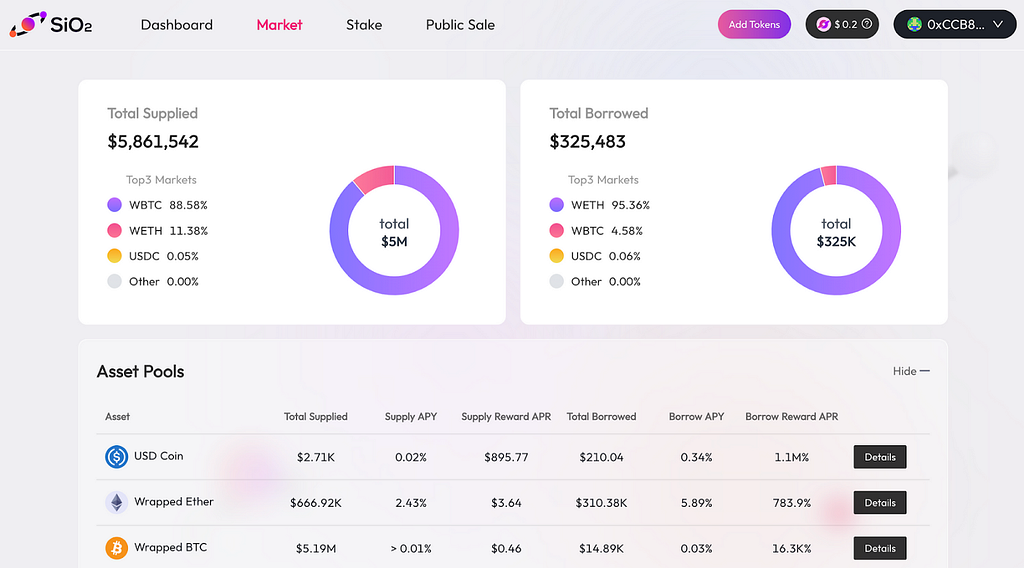Open the Market tab
Screen dimensions: 1024x568
(280, 25)
